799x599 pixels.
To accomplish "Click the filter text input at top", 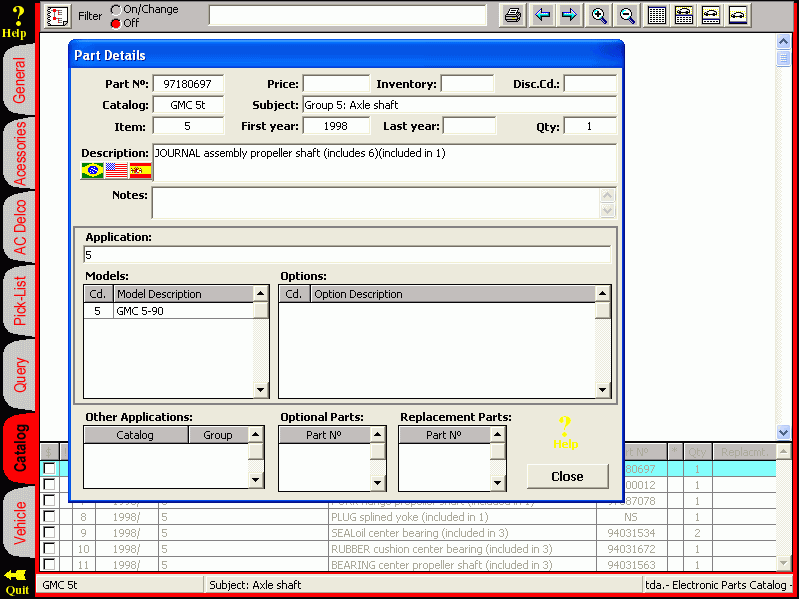I will click(348, 15).
